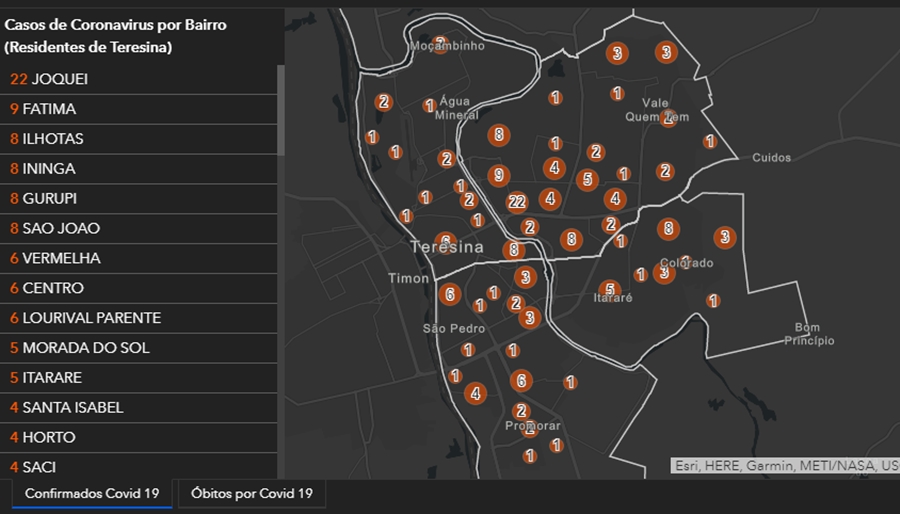Image resolution: width=900 pixels, height=514 pixels.
Task: Select the VERMELHA entry
Action: (138, 258)
